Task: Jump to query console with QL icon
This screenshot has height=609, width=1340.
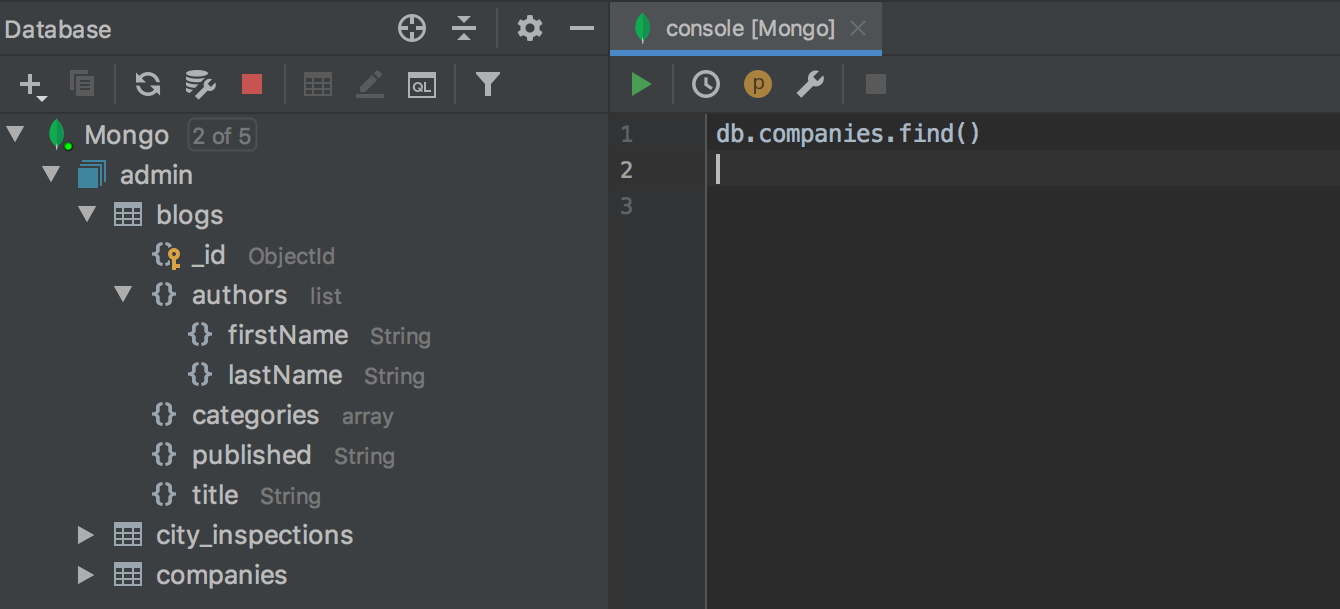Action: [422, 84]
